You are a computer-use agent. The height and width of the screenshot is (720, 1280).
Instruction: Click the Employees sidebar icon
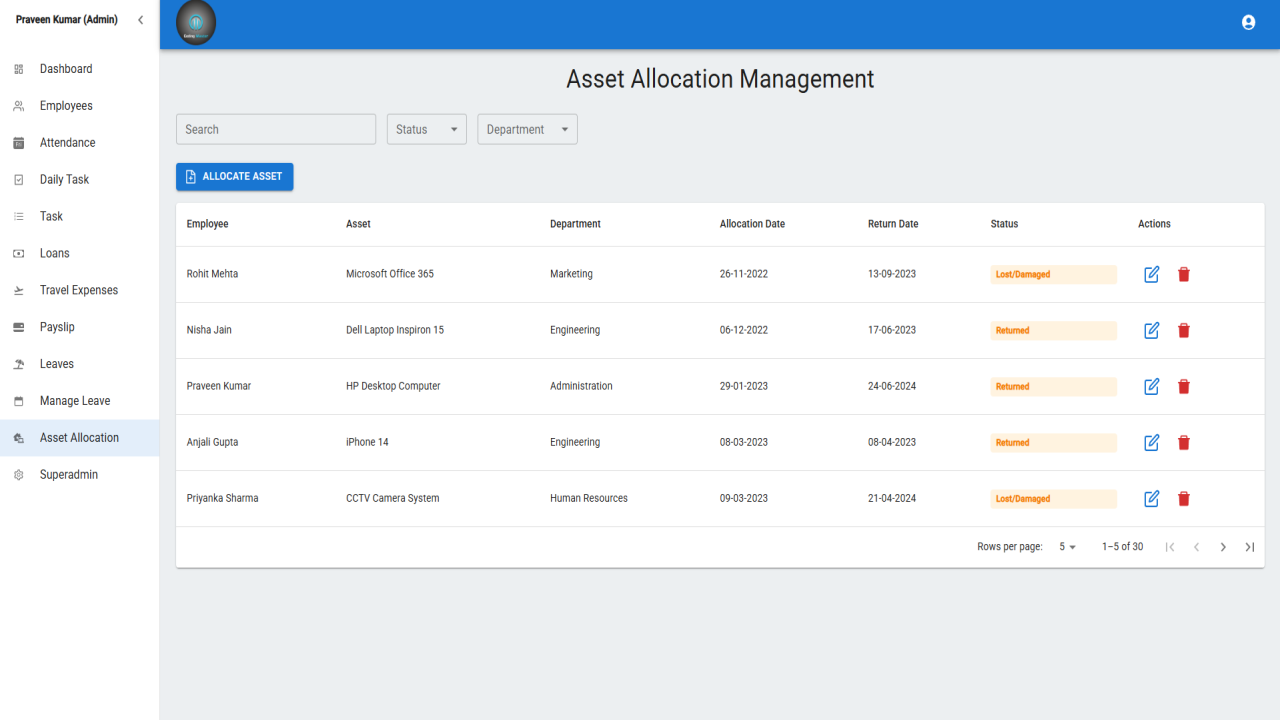(x=18, y=106)
